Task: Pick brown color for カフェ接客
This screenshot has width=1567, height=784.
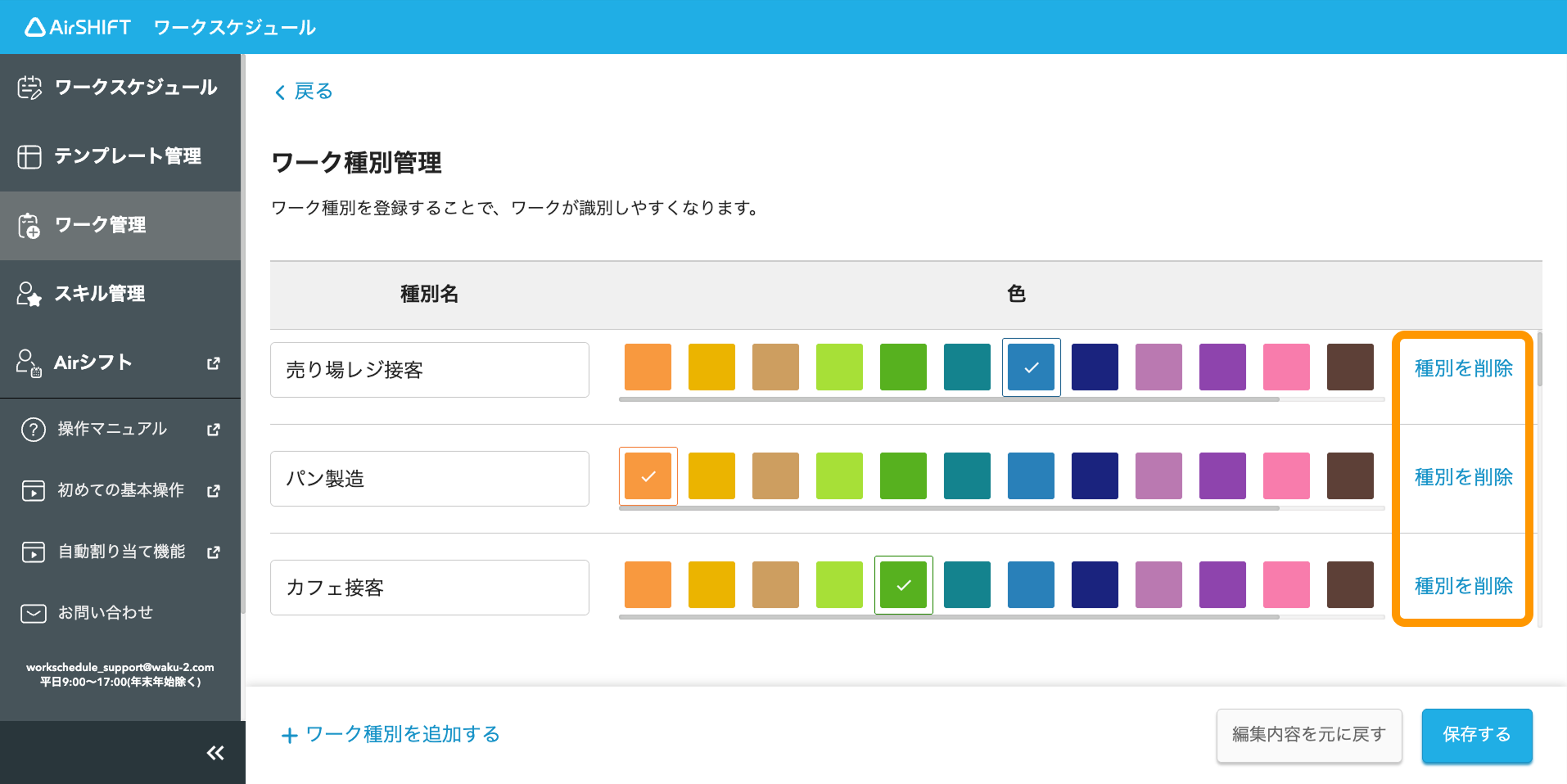Action: 1350,584
